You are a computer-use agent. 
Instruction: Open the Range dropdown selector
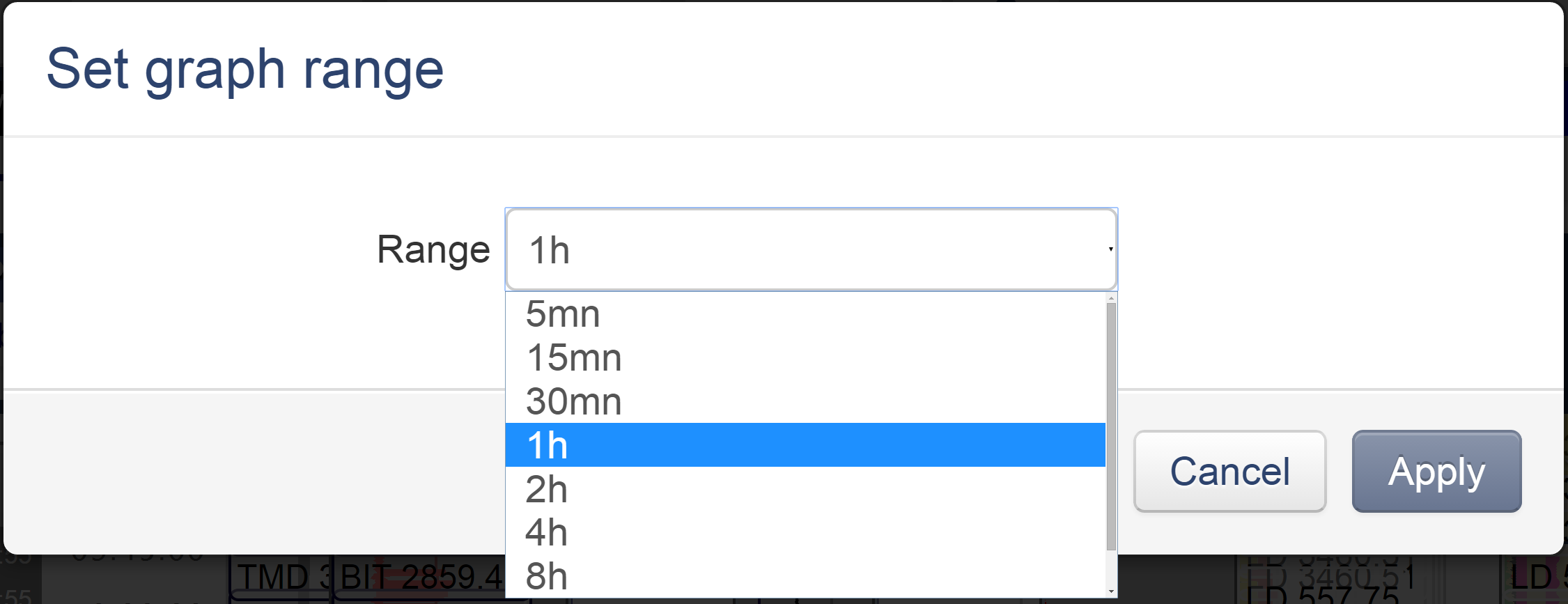[x=810, y=249]
